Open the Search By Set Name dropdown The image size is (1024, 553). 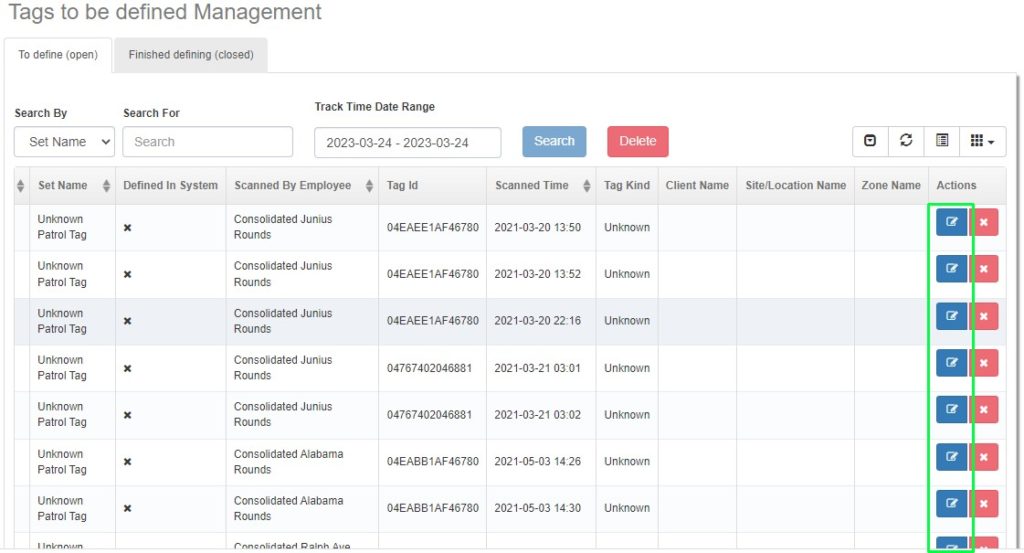click(x=65, y=142)
